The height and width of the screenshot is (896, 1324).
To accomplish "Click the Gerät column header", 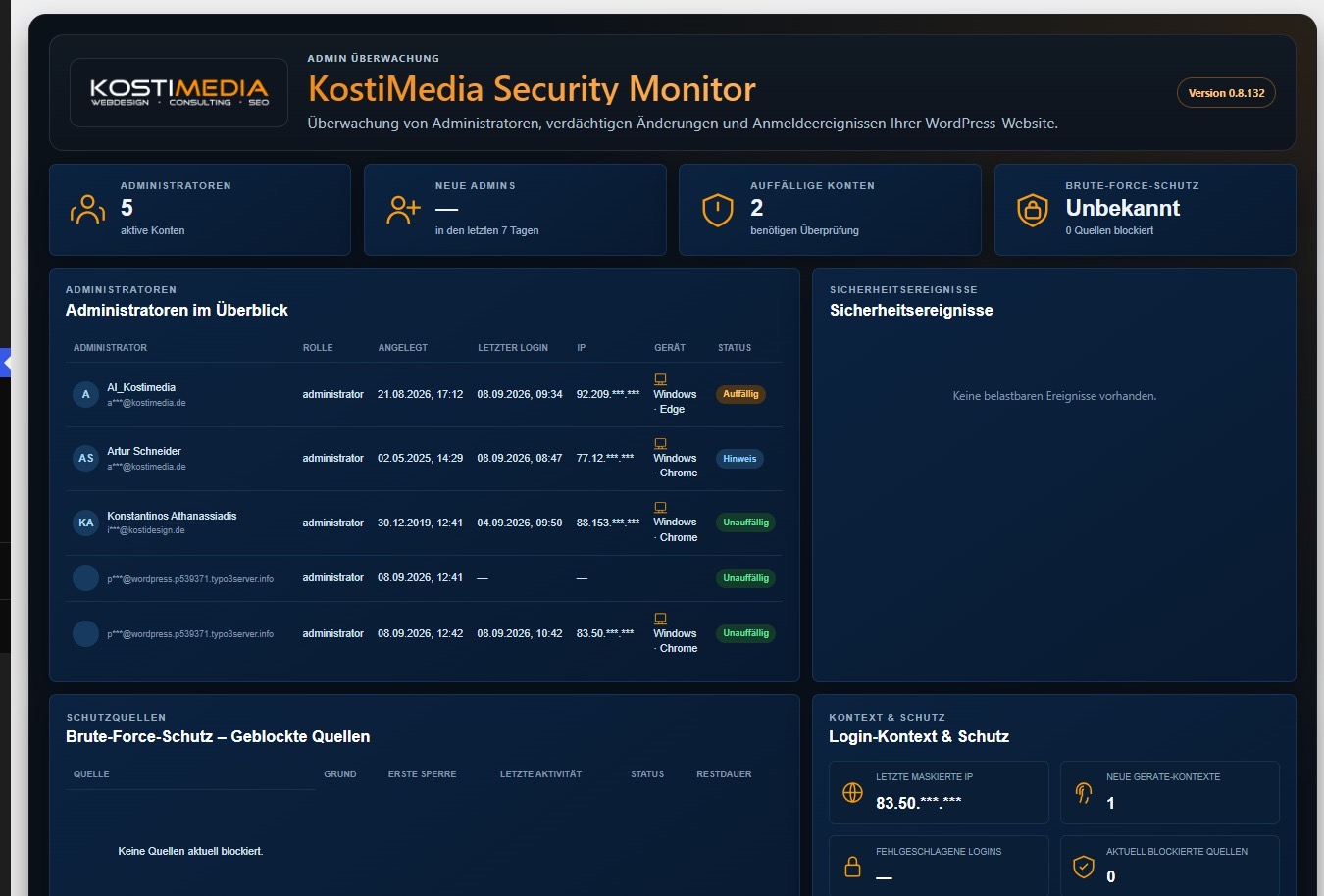I will (x=670, y=348).
